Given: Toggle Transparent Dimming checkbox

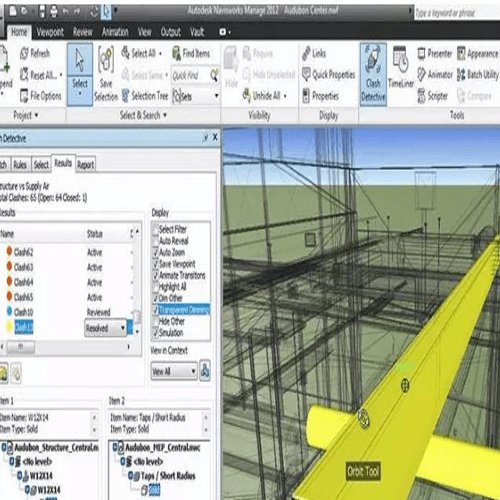Looking at the screenshot, I should pos(155,310).
